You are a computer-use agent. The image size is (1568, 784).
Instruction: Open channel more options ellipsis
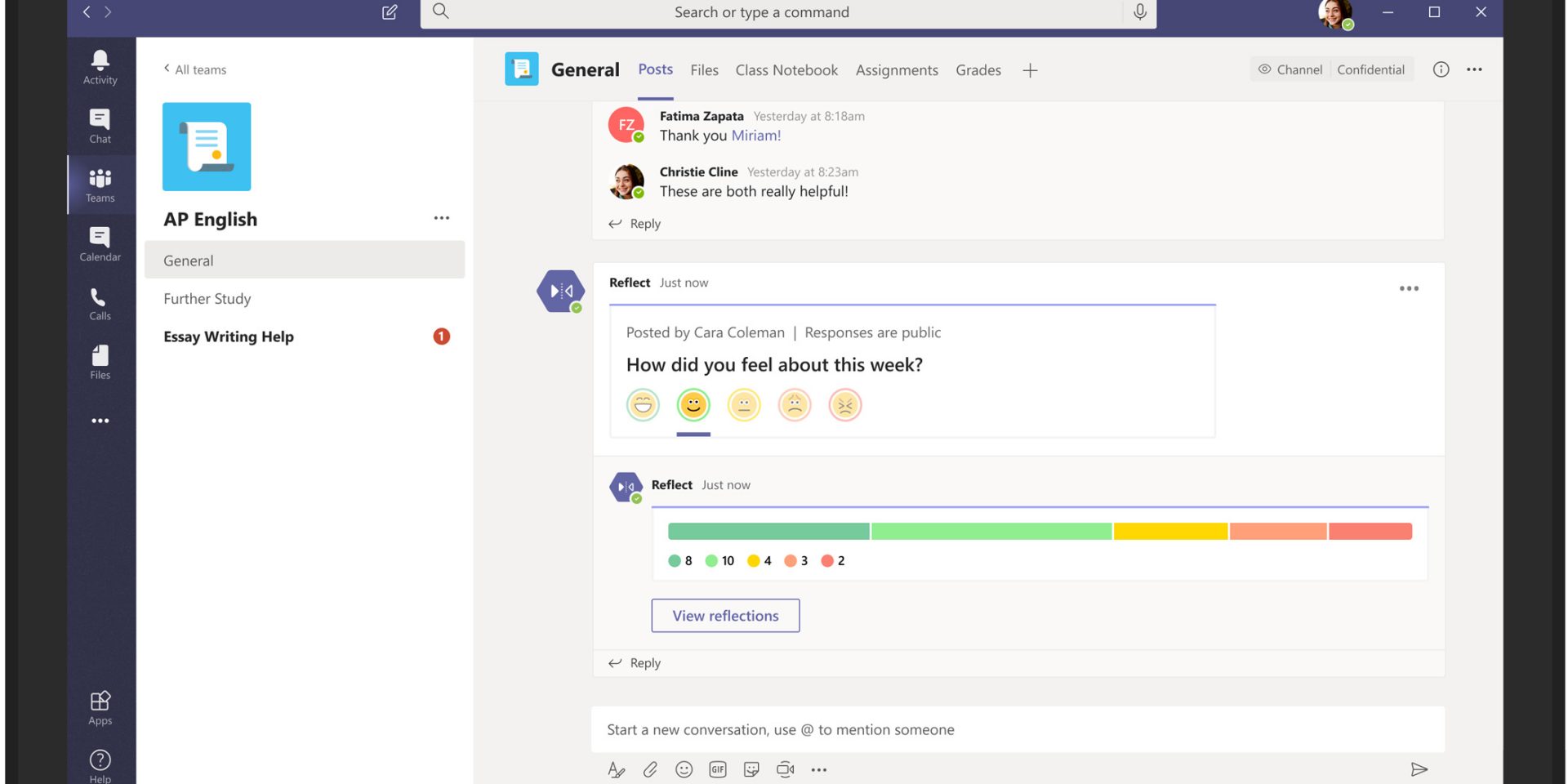1474,69
